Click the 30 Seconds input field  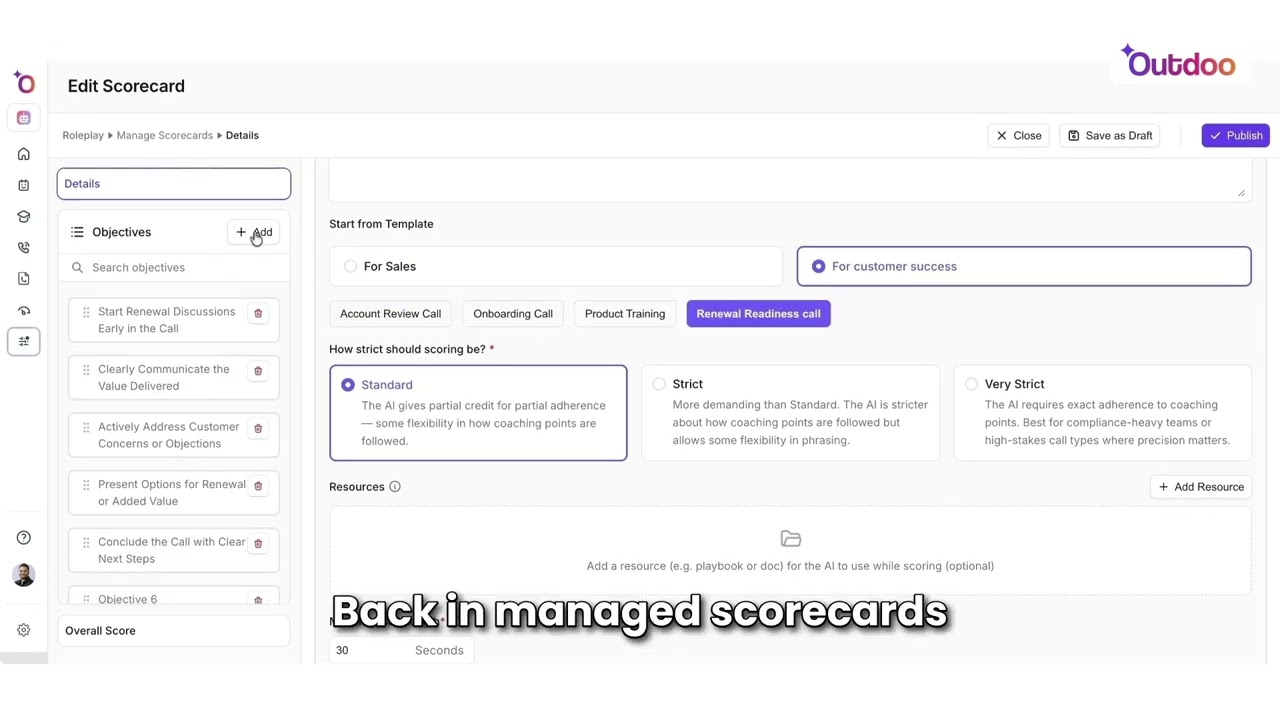pyautogui.click(x=400, y=650)
